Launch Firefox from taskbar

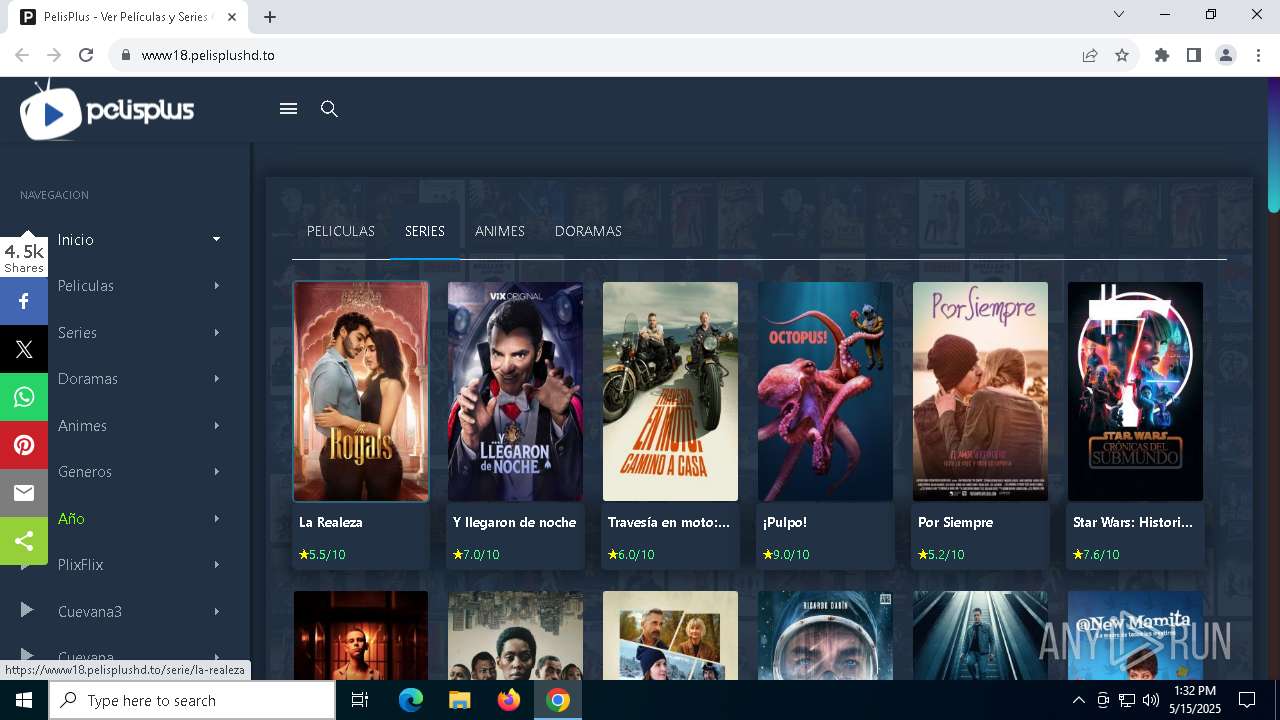tap(509, 700)
